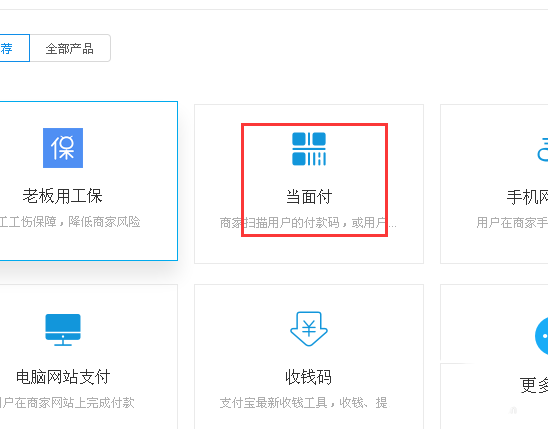548x429 pixels.
Task: Select the recommended tab ending in 荐
Action: pos(14,48)
